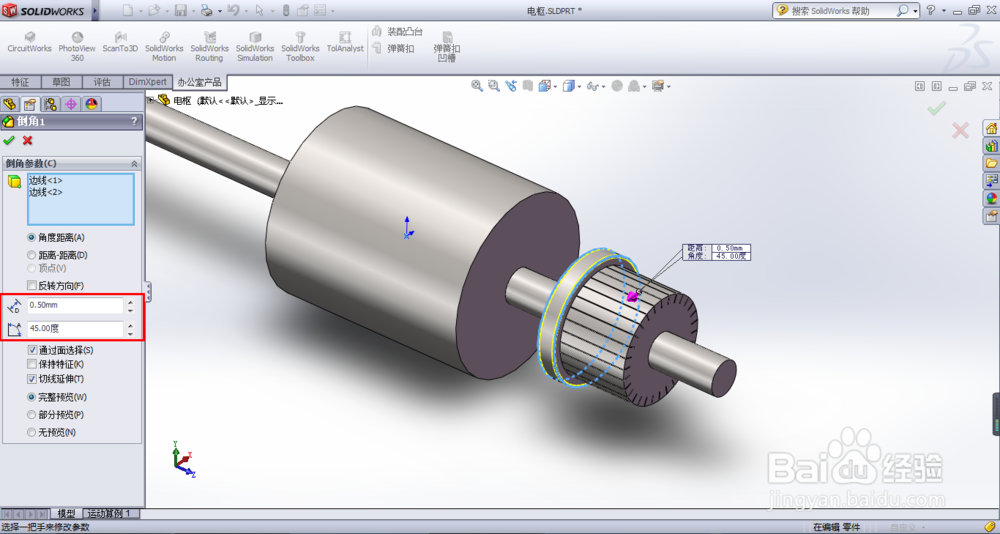Click the Rebuild traffic light icon
This screenshot has width=1000, height=534.
(x=286, y=10)
